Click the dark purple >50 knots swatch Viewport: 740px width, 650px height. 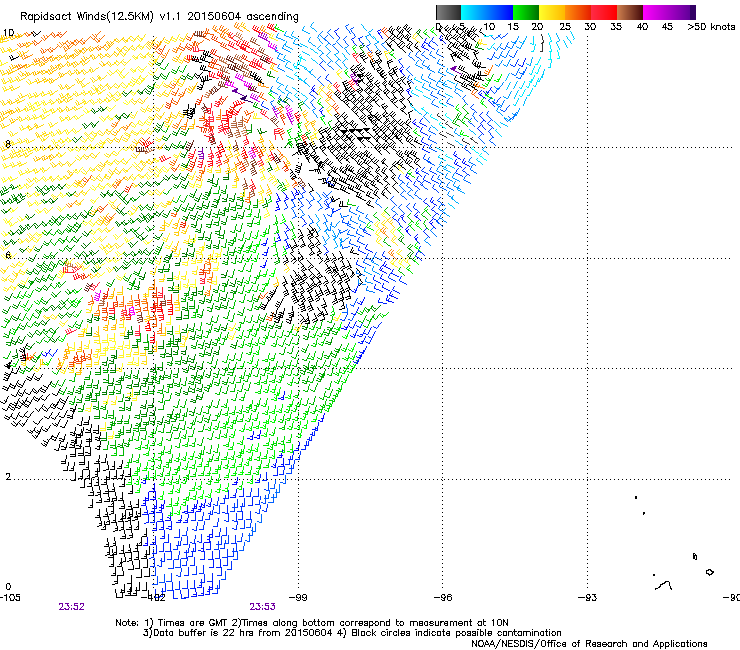click(x=693, y=12)
